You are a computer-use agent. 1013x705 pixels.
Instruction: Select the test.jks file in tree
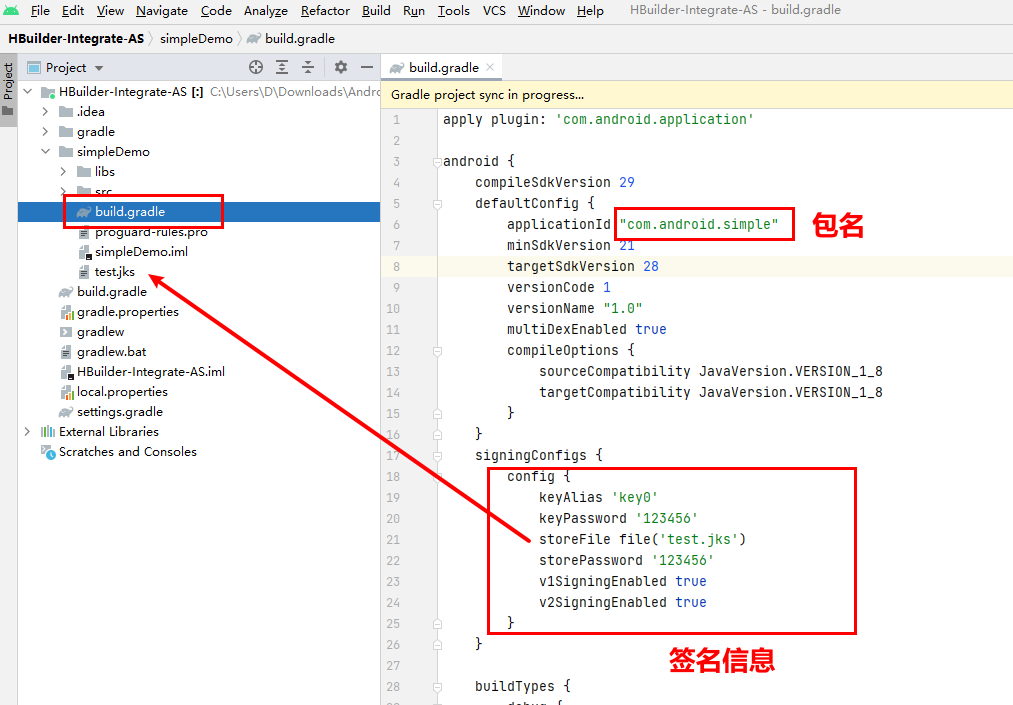point(114,272)
